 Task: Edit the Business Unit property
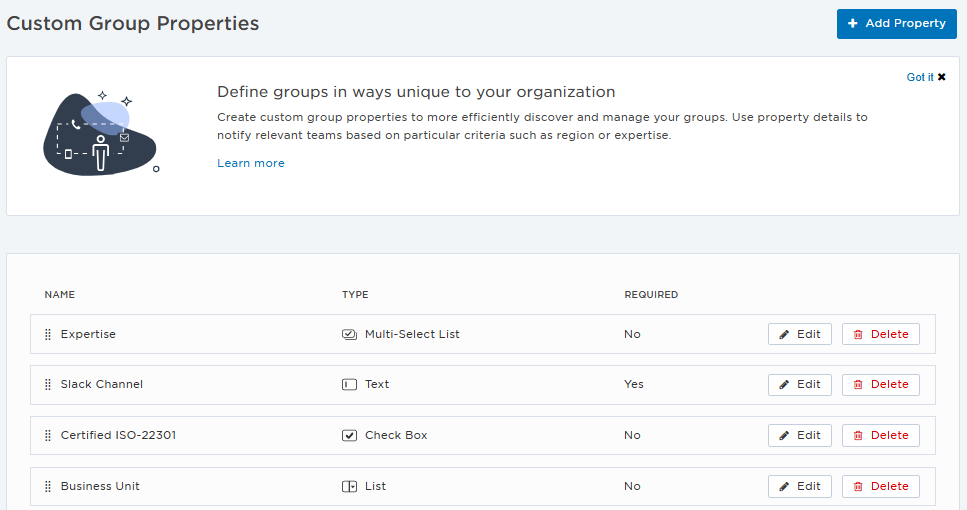799,487
